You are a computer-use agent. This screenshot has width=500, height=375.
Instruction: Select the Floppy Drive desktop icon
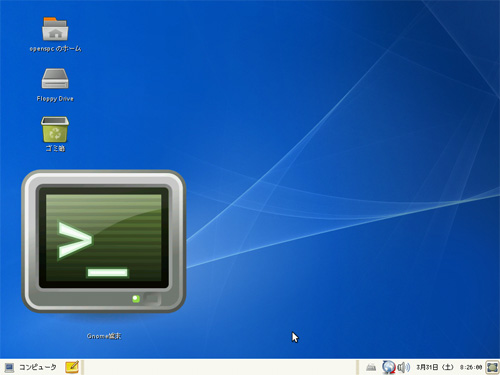[55, 79]
